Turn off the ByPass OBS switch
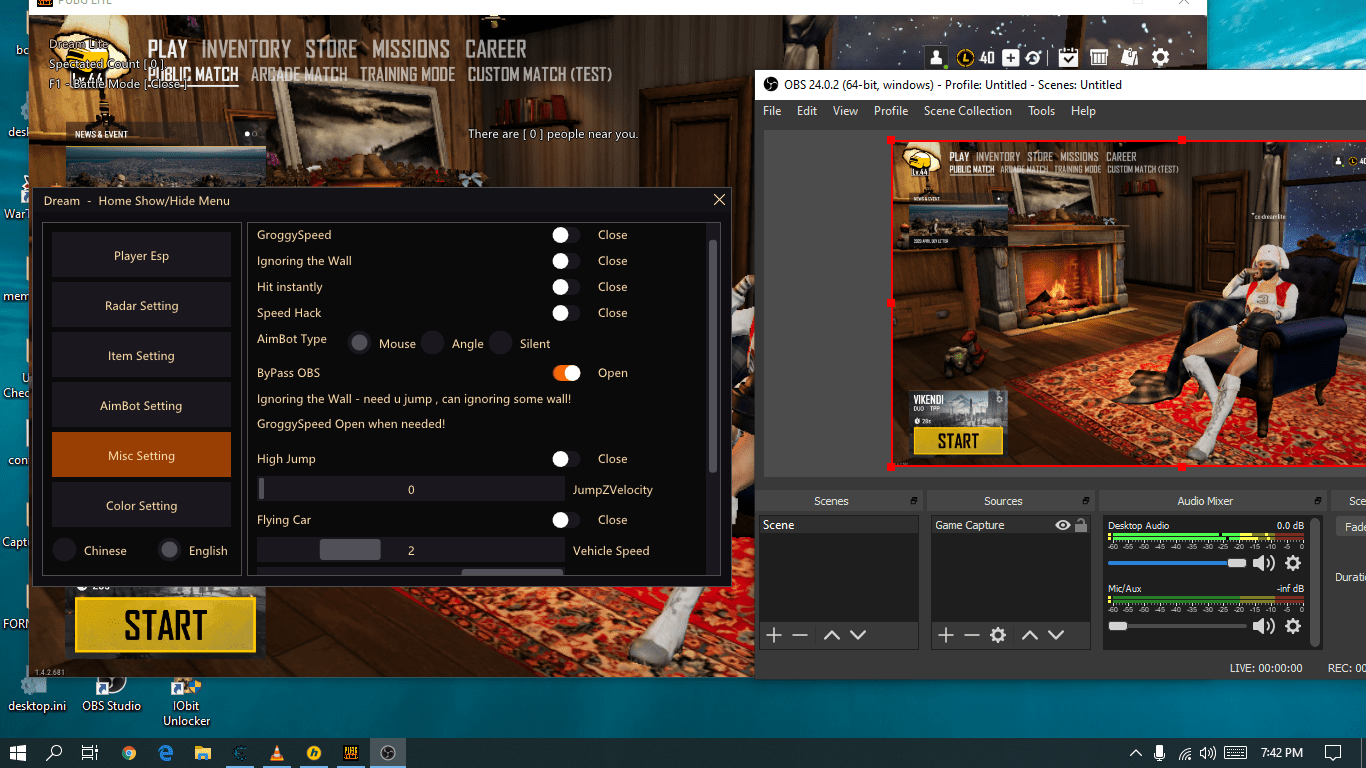The image size is (1366, 768). point(567,373)
